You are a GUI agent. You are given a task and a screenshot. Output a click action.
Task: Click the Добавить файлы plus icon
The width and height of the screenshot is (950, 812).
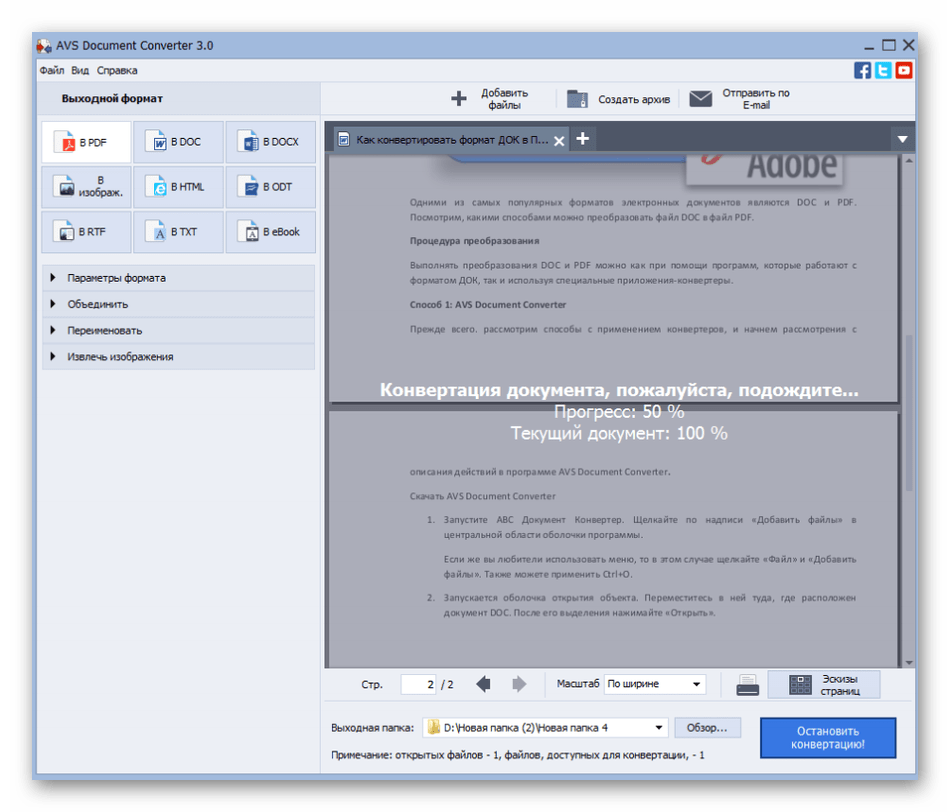[459, 99]
